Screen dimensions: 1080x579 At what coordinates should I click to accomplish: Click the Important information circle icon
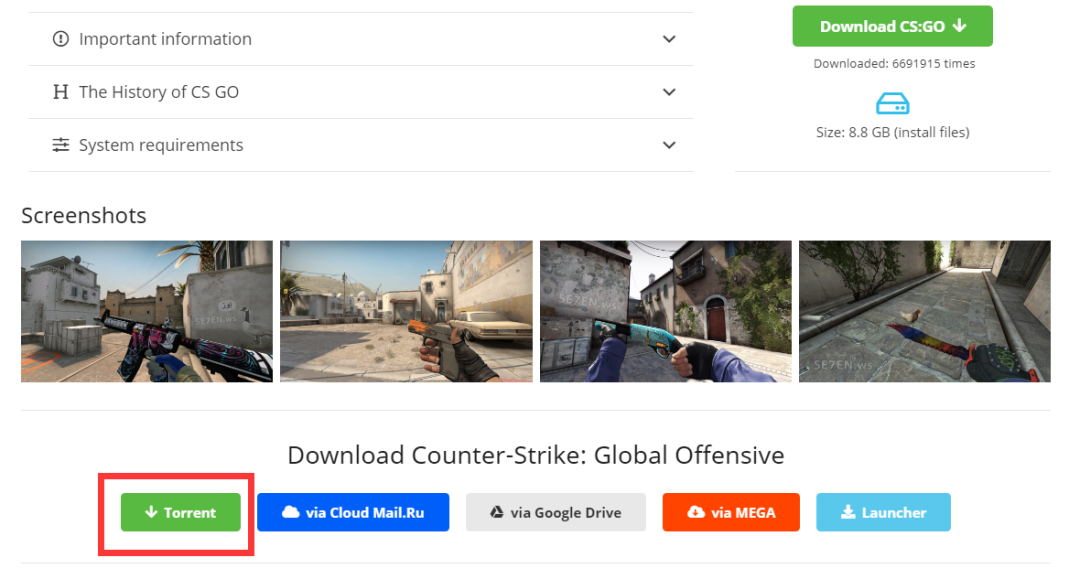coord(59,39)
